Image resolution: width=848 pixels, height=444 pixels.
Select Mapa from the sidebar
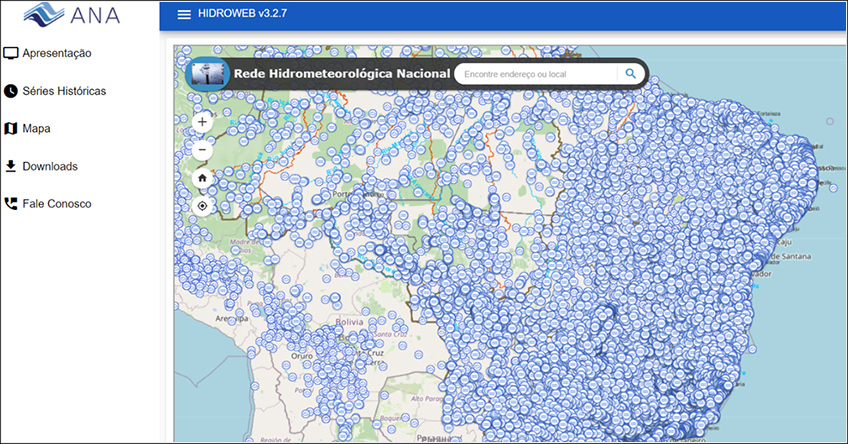point(36,128)
